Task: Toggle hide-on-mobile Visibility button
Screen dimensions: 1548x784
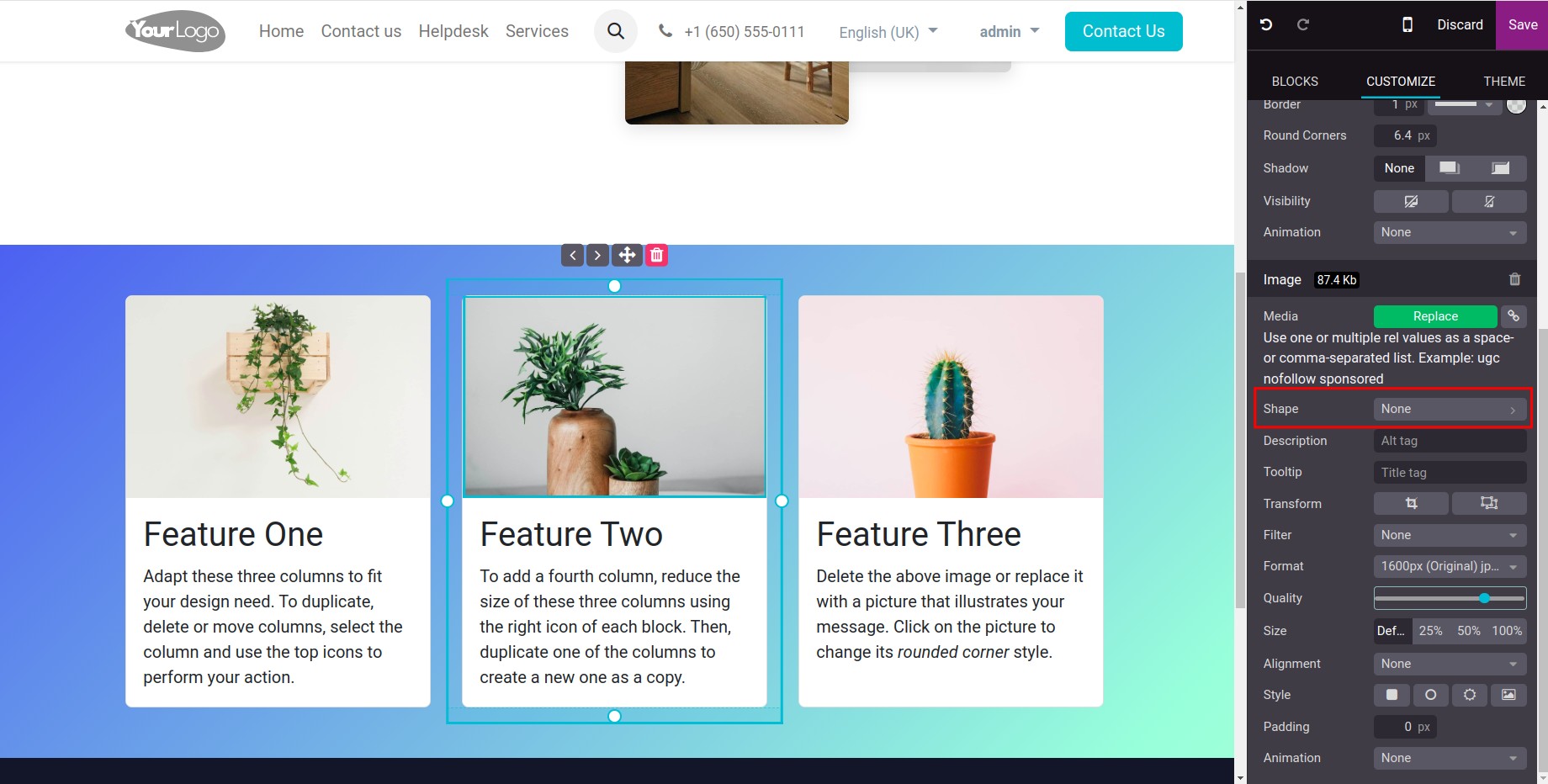Action: (x=1489, y=201)
